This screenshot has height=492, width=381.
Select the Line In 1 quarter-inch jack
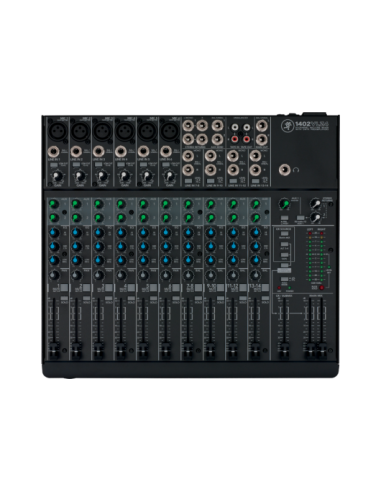pyautogui.click(x=53, y=152)
